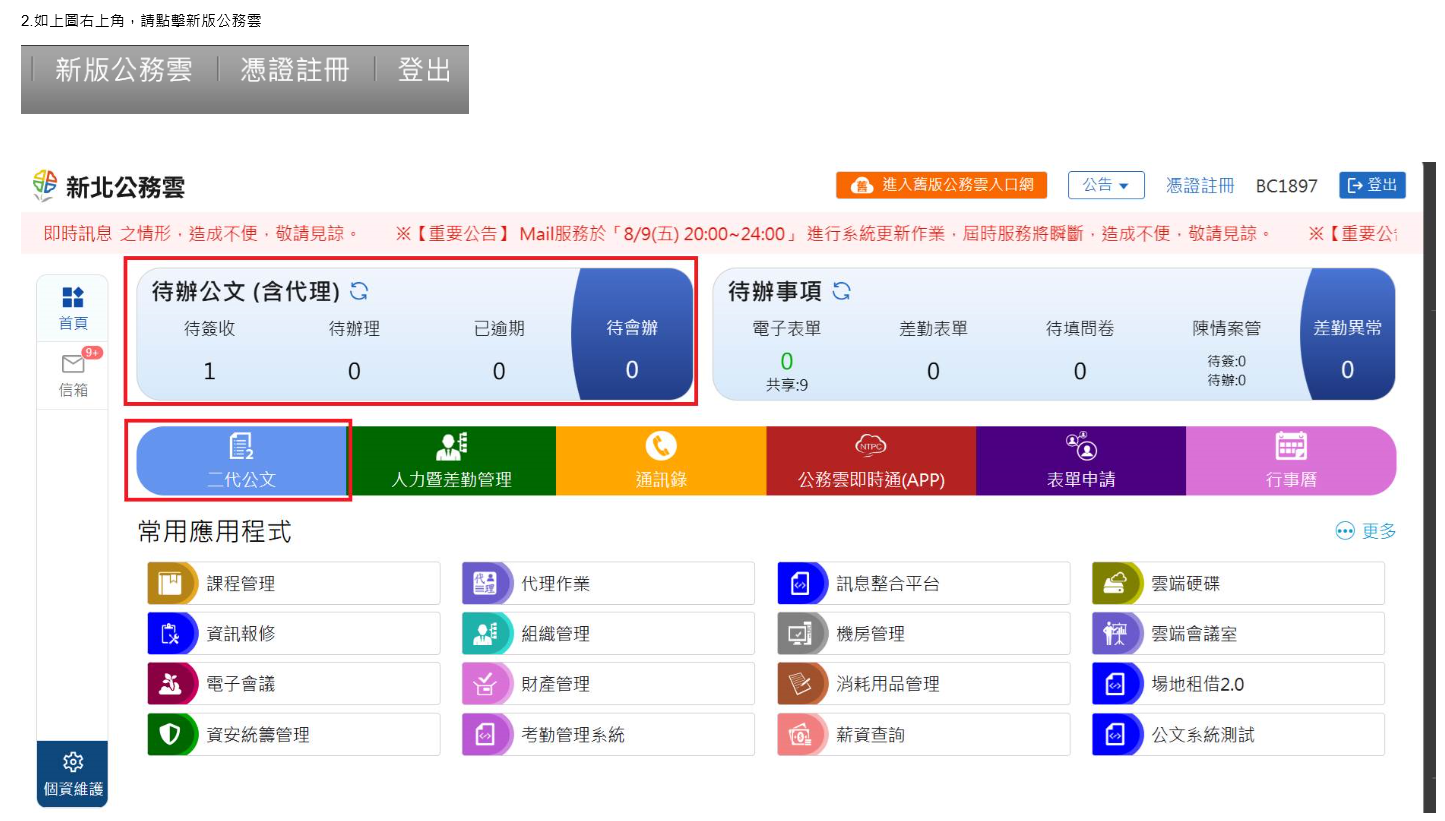Click 進入舊版公務雲入口網 button
The width and height of the screenshot is (1445, 821).
pyautogui.click(x=942, y=185)
